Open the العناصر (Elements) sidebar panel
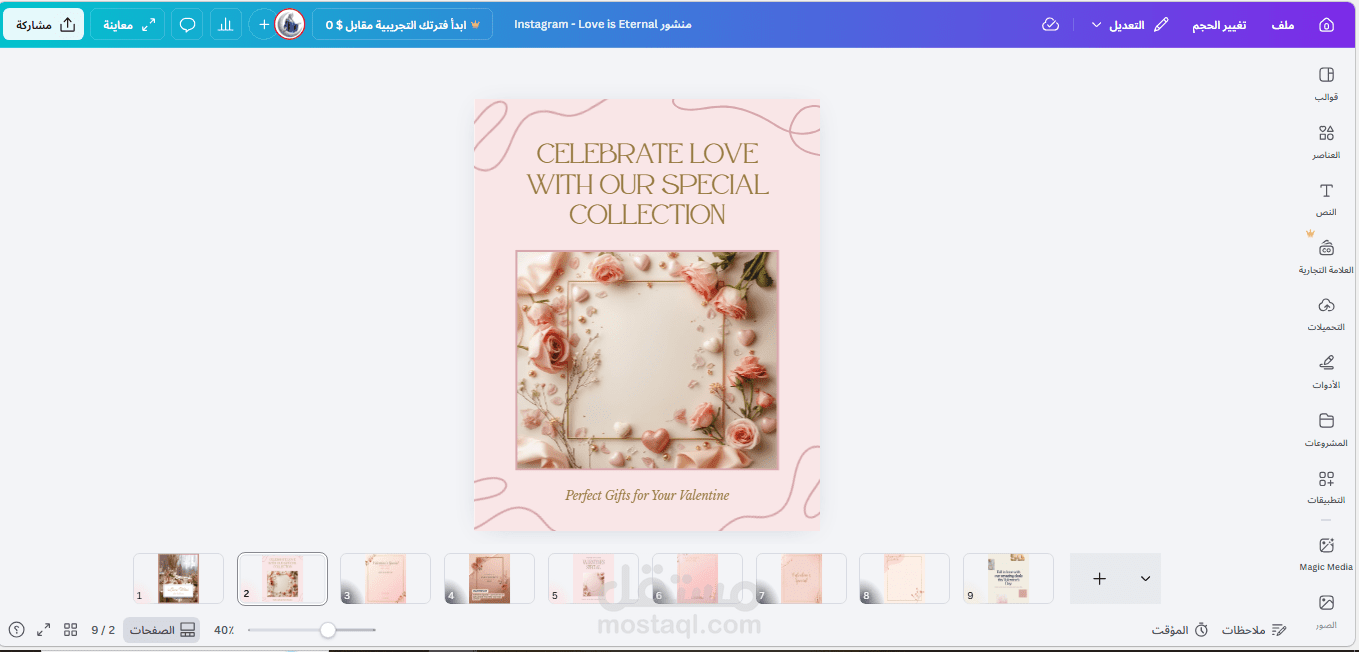This screenshot has width=1359, height=652. [x=1326, y=142]
